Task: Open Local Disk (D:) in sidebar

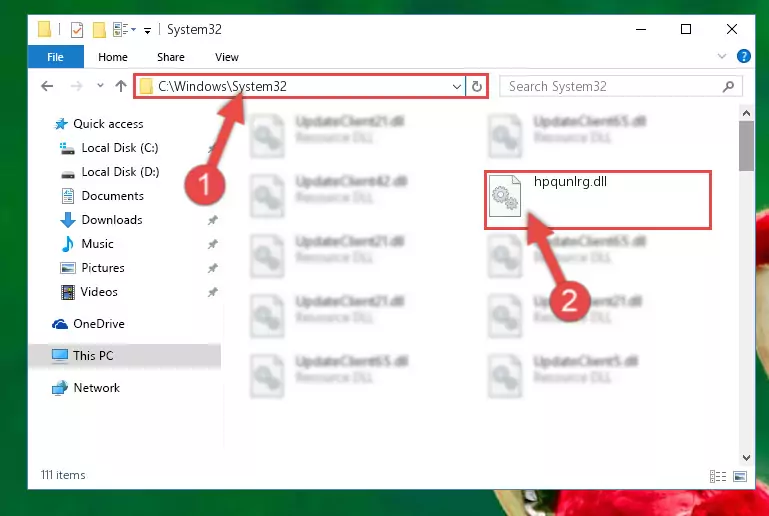Action: click(x=120, y=172)
